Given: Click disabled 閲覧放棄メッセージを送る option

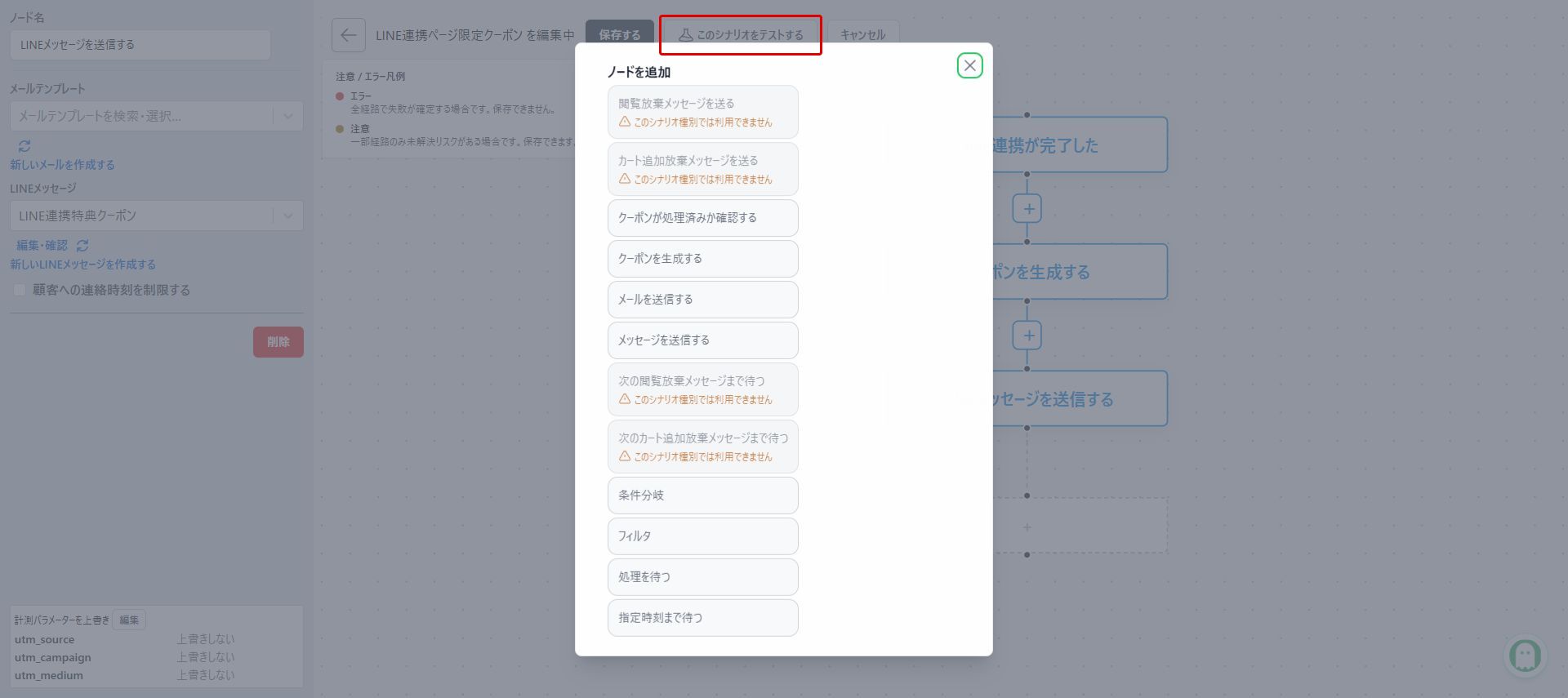Looking at the screenshot, I should point(702,112).
